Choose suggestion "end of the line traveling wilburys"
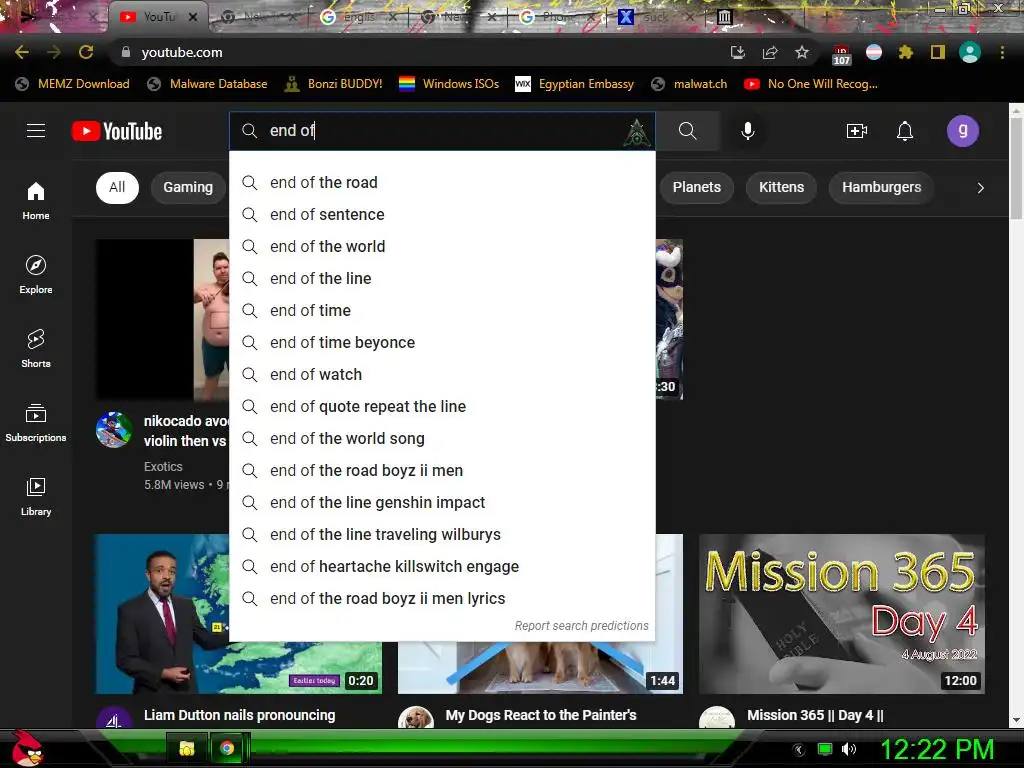Screen dimensions: 1024x768 click(442, 534)
